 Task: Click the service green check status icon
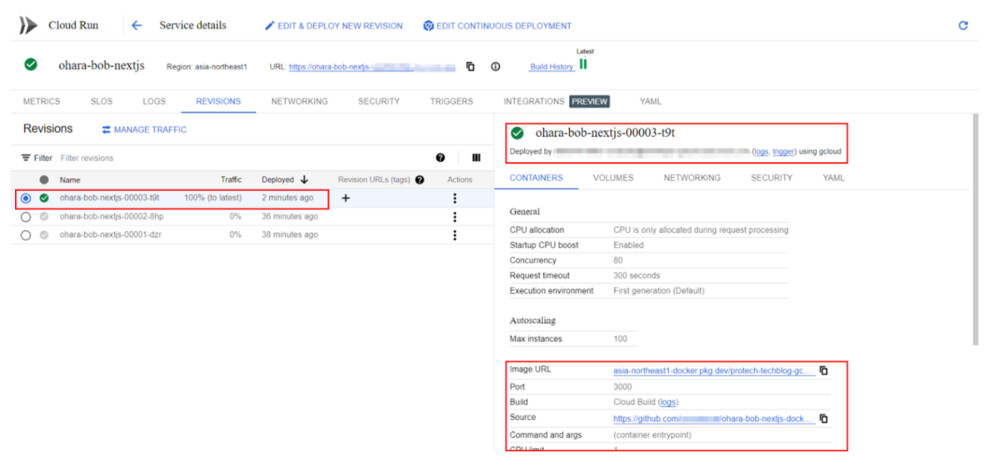click(x=30, y=64)
